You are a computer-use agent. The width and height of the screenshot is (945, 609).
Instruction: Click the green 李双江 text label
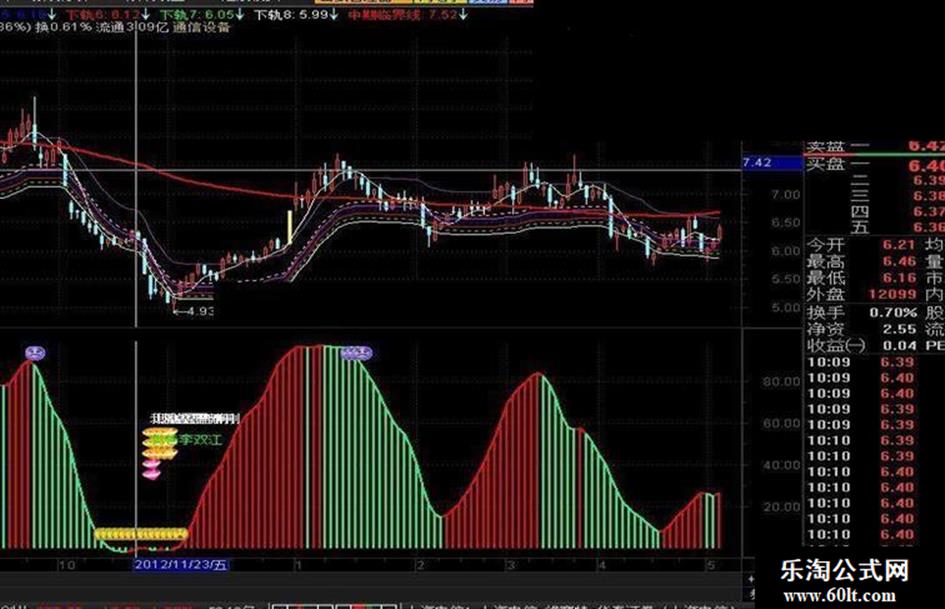pos(200,440)
